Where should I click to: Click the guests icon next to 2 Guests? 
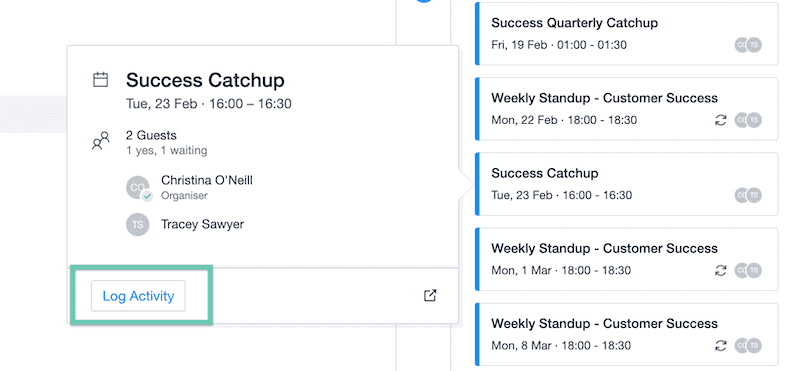[x=101, y=140]
